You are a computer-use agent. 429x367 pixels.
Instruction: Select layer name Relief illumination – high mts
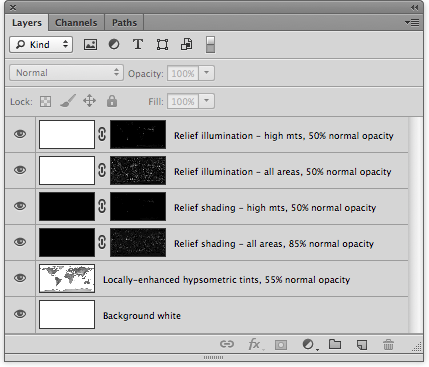[x=284, y=136]
